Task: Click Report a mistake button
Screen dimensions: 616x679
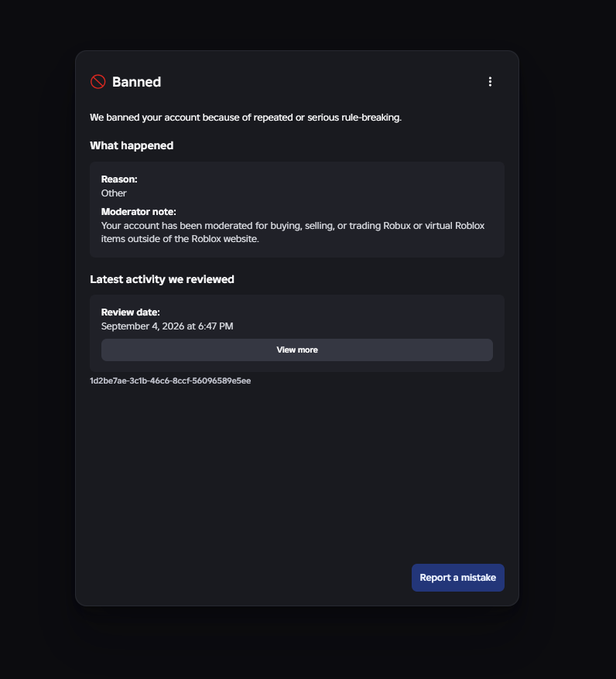Action: click(x=458, y=578)
